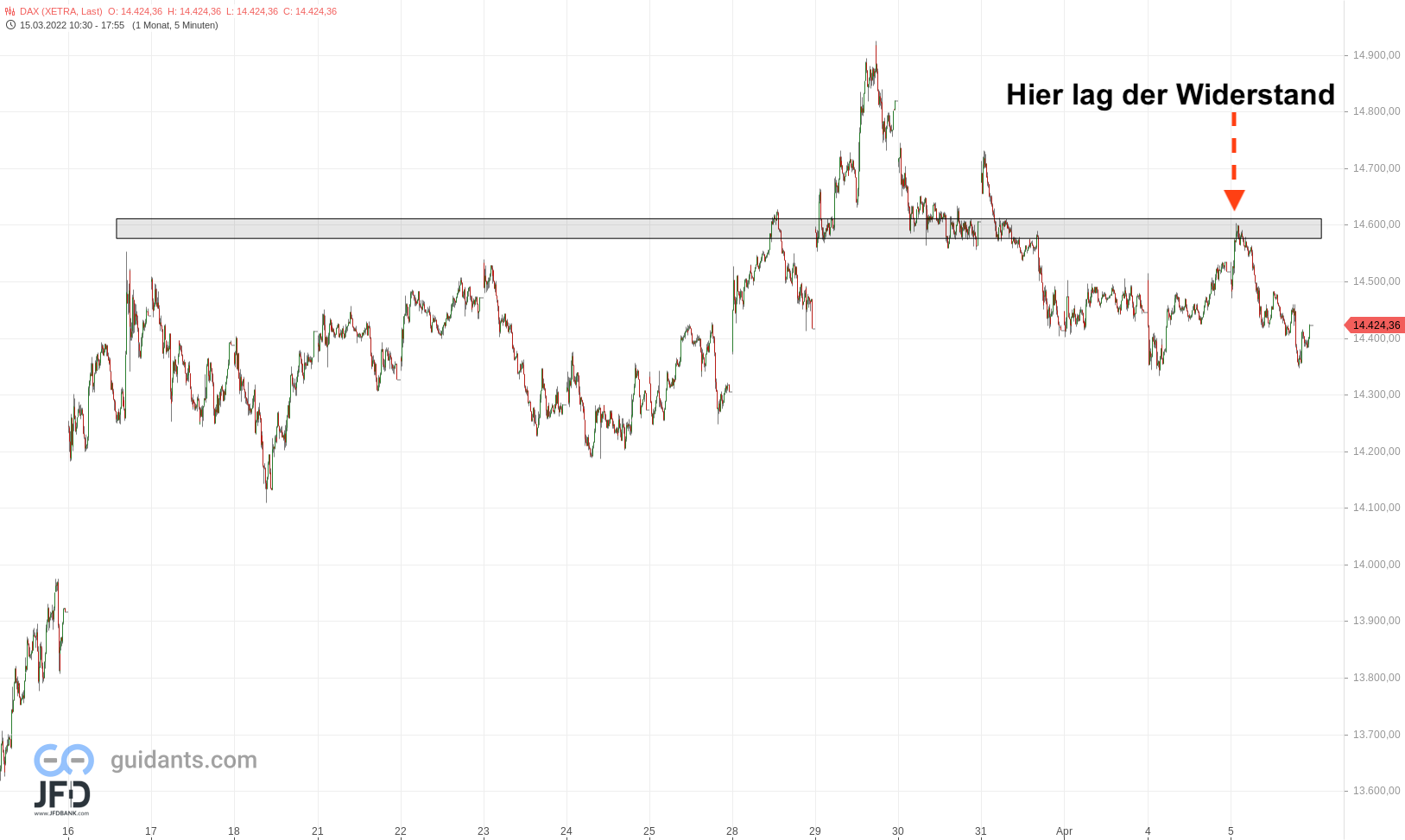Select the 'Apr' month label on time axis
The height and width of the screenshot is (840, 1405).
coord(1065,831)
